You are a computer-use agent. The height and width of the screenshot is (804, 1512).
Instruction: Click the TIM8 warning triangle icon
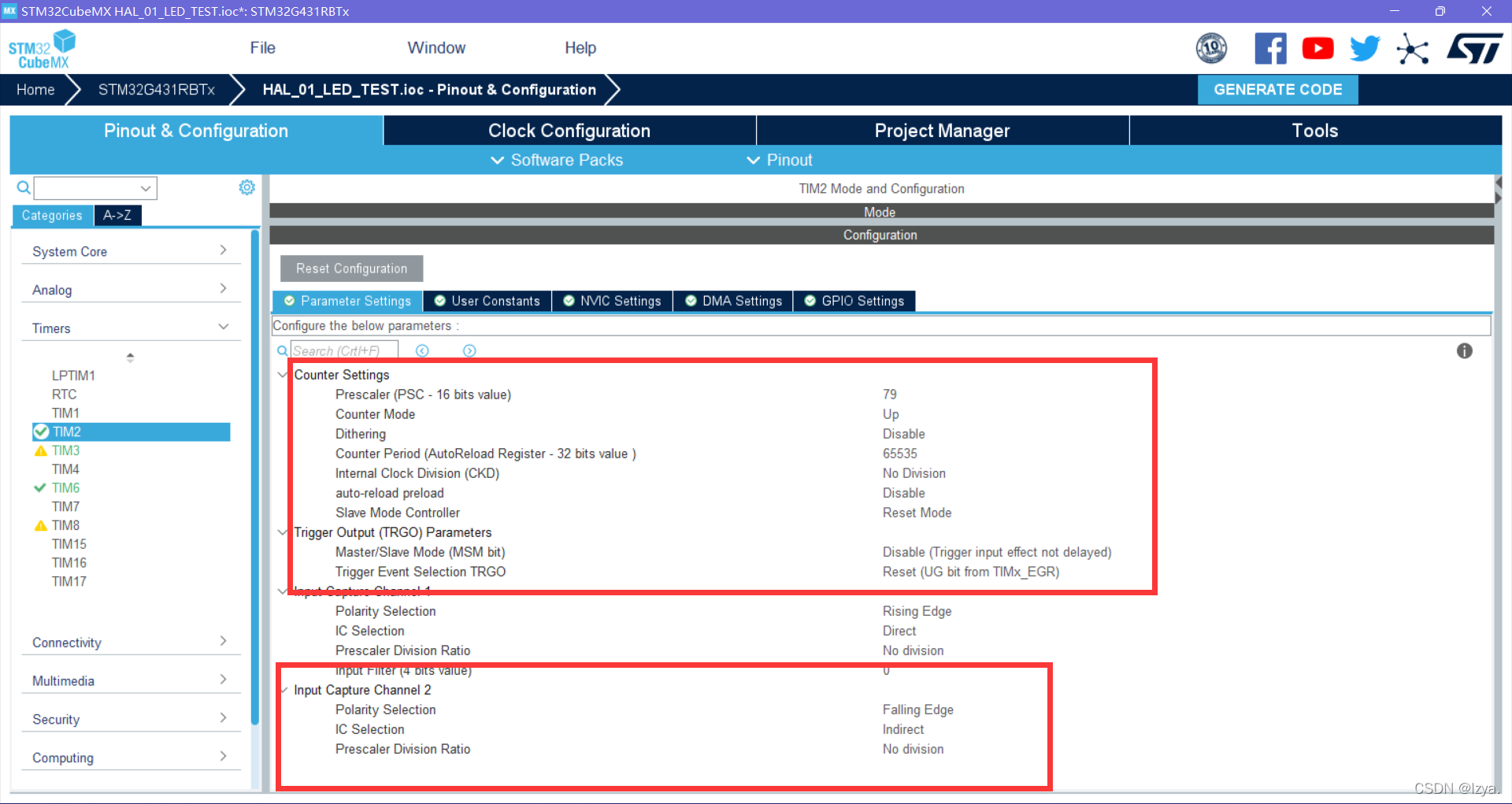41,526
